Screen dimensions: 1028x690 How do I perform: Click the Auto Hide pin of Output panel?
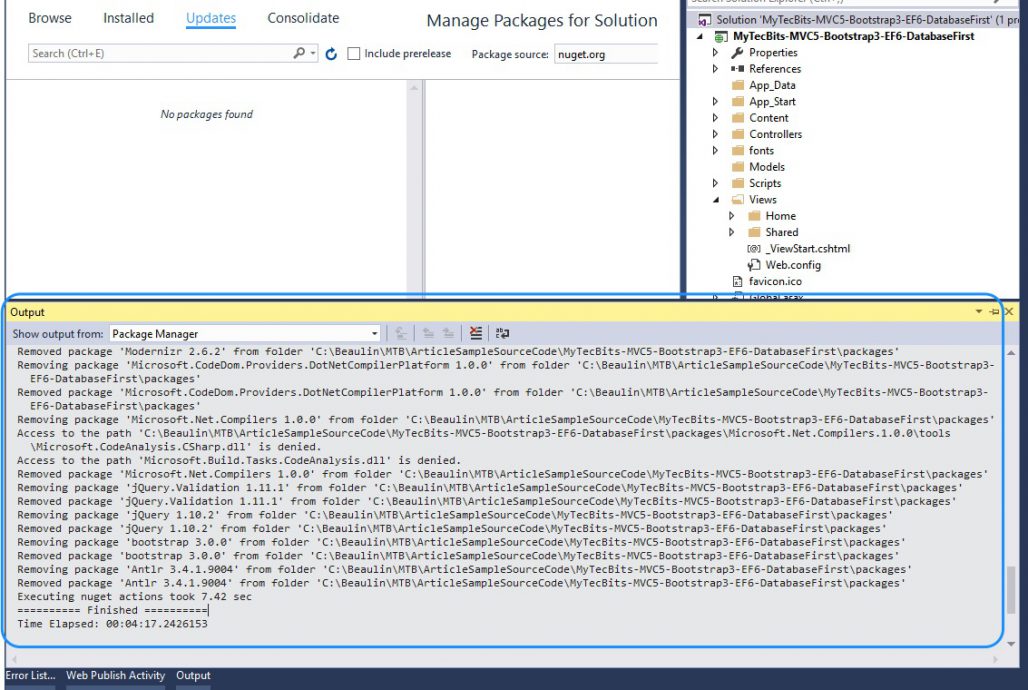[995, 312]
